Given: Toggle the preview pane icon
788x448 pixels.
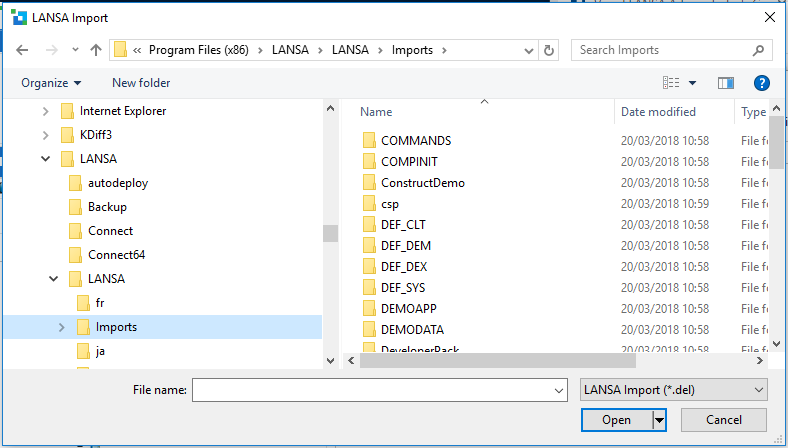Looking at the screenshot, I should coord(726,83).
